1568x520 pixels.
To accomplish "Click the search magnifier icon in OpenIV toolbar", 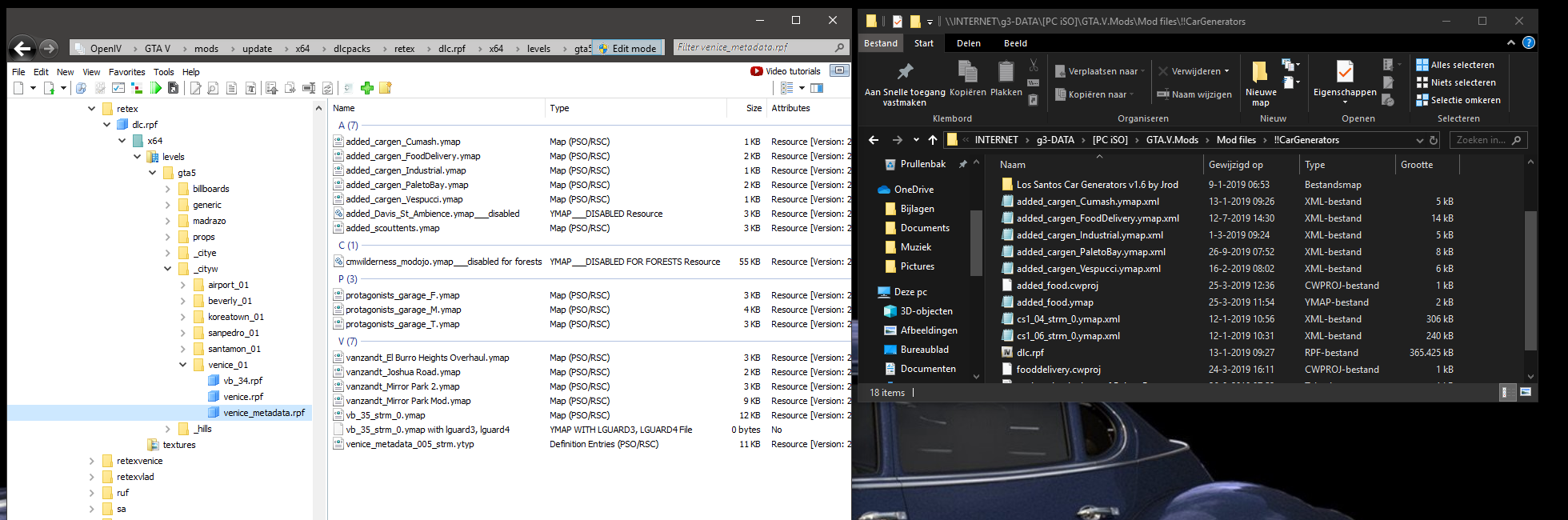I will tap(81, 88).
